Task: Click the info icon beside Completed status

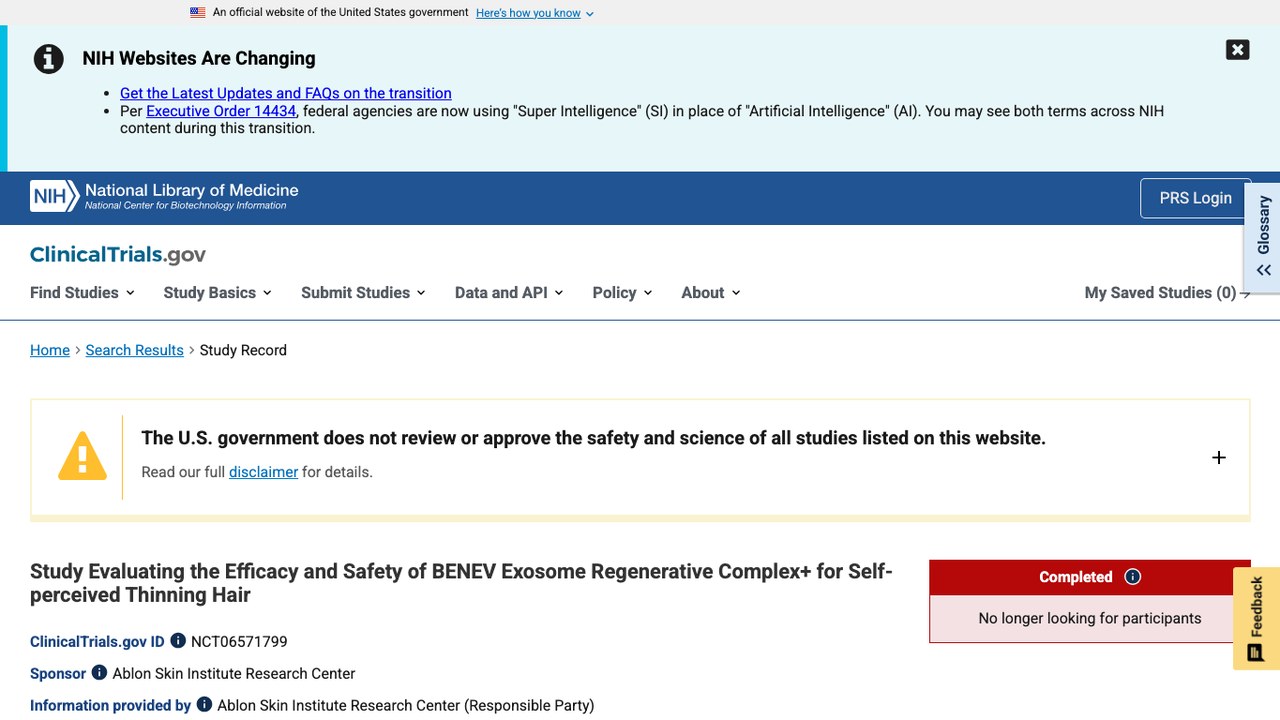Action: click(1132, 577)
